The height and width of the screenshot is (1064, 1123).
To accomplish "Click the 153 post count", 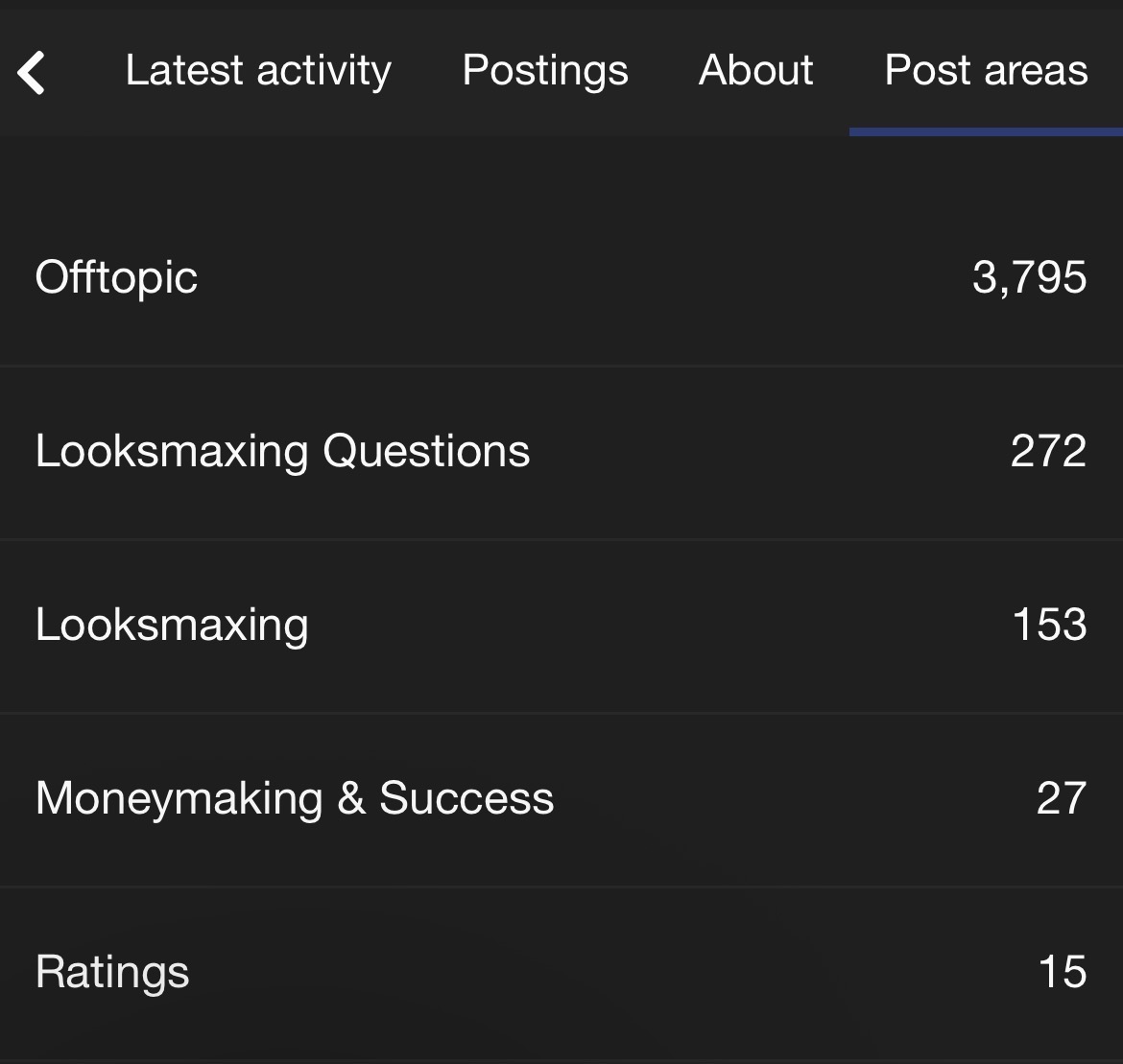I will tap(1049, 625).
